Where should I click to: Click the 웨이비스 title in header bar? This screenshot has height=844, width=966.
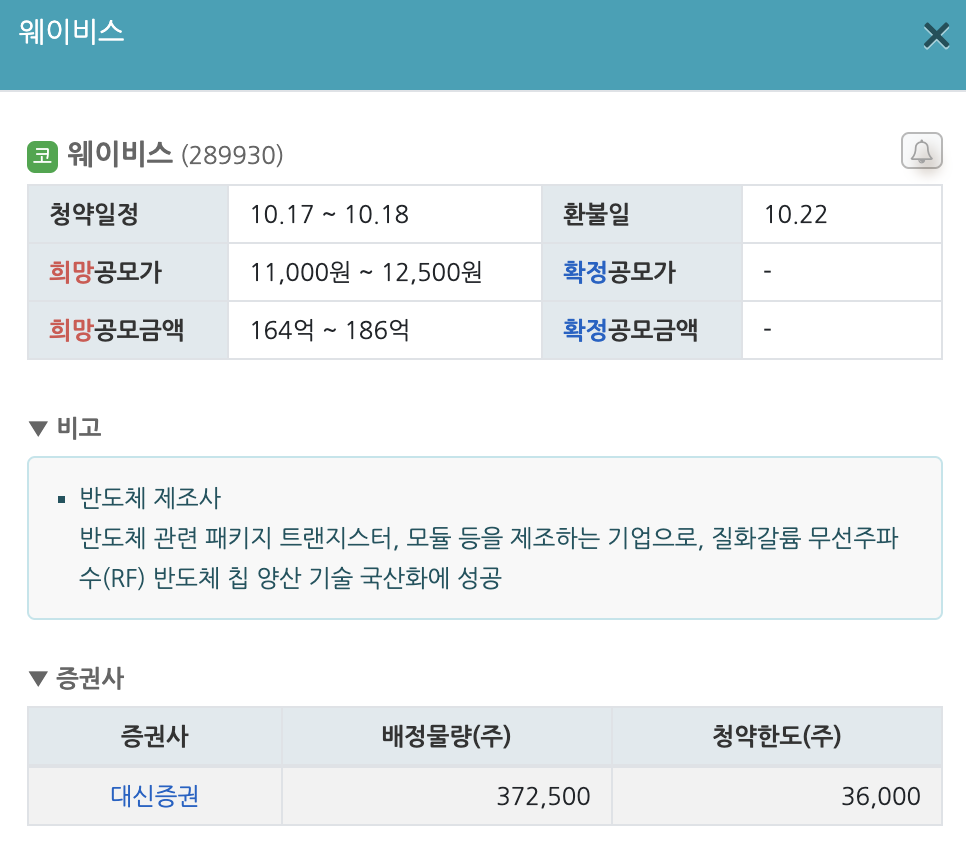click(x=71, y=32)
